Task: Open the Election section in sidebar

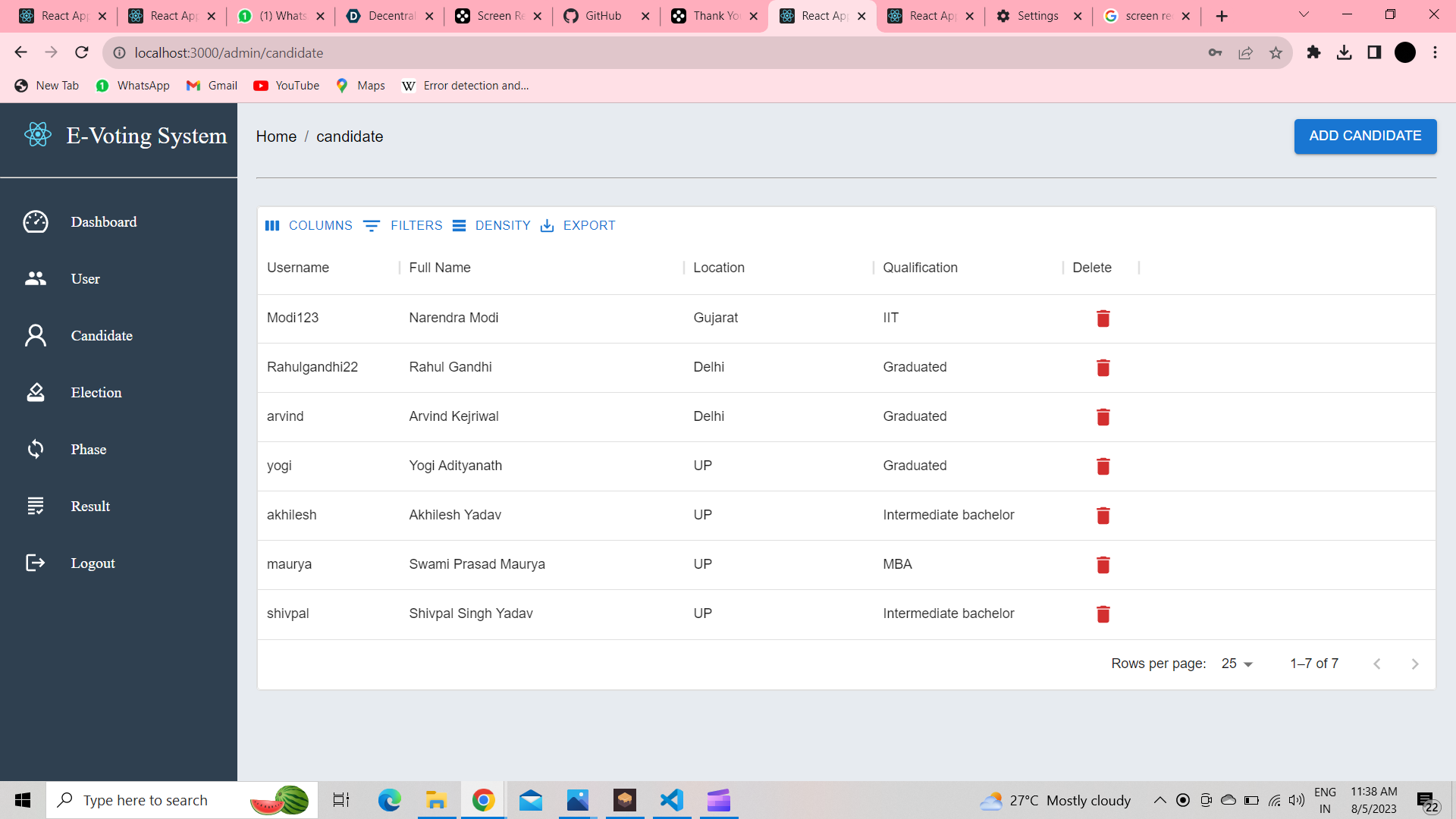Action: (96, 393)
